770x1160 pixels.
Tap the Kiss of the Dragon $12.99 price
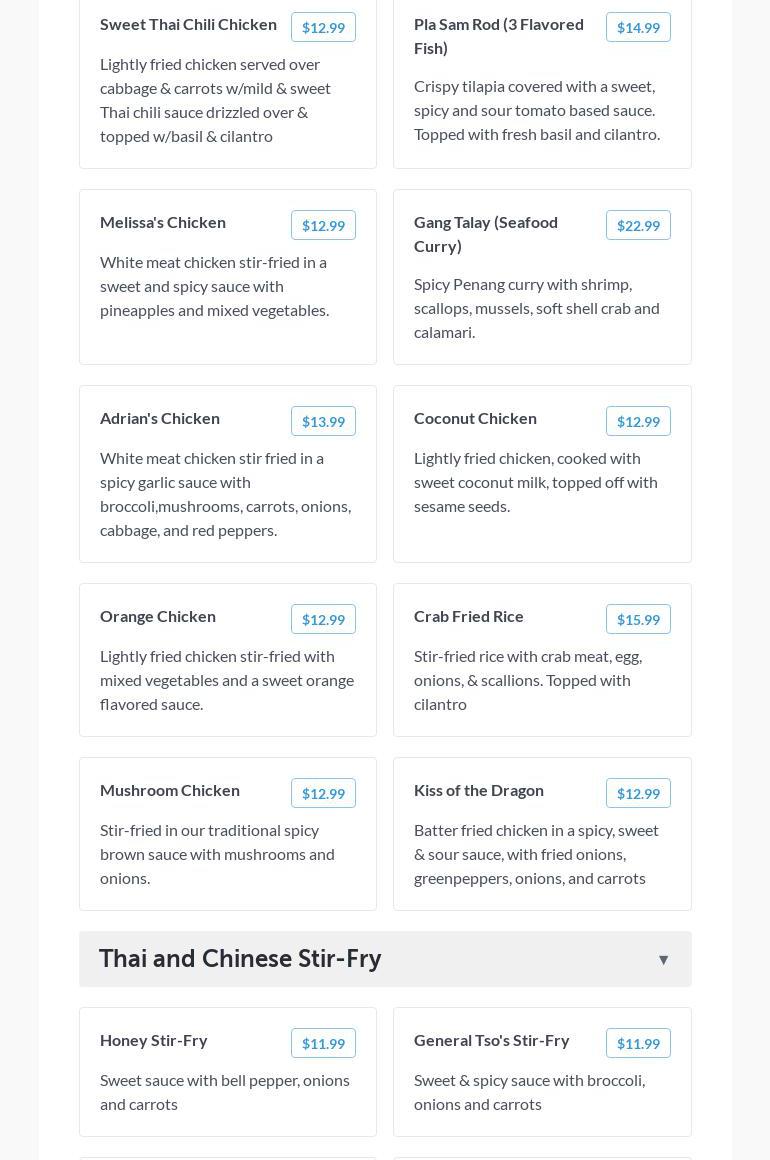[638, 794]
